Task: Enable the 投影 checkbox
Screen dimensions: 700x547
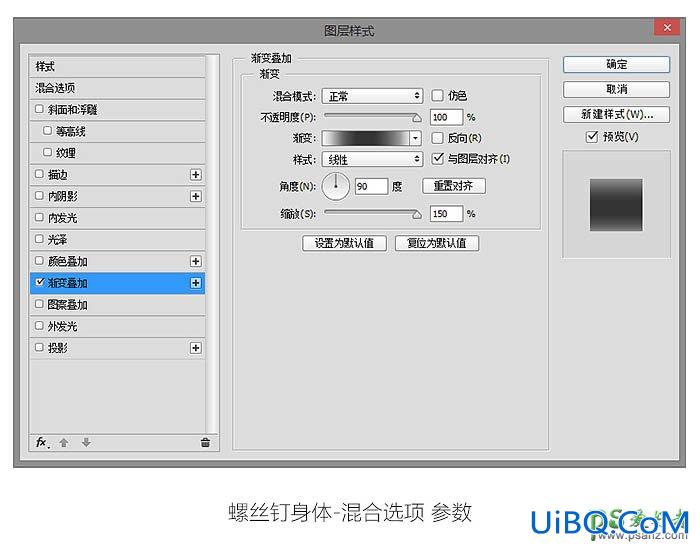Action: pyautogui.click(x=39, y=347)
